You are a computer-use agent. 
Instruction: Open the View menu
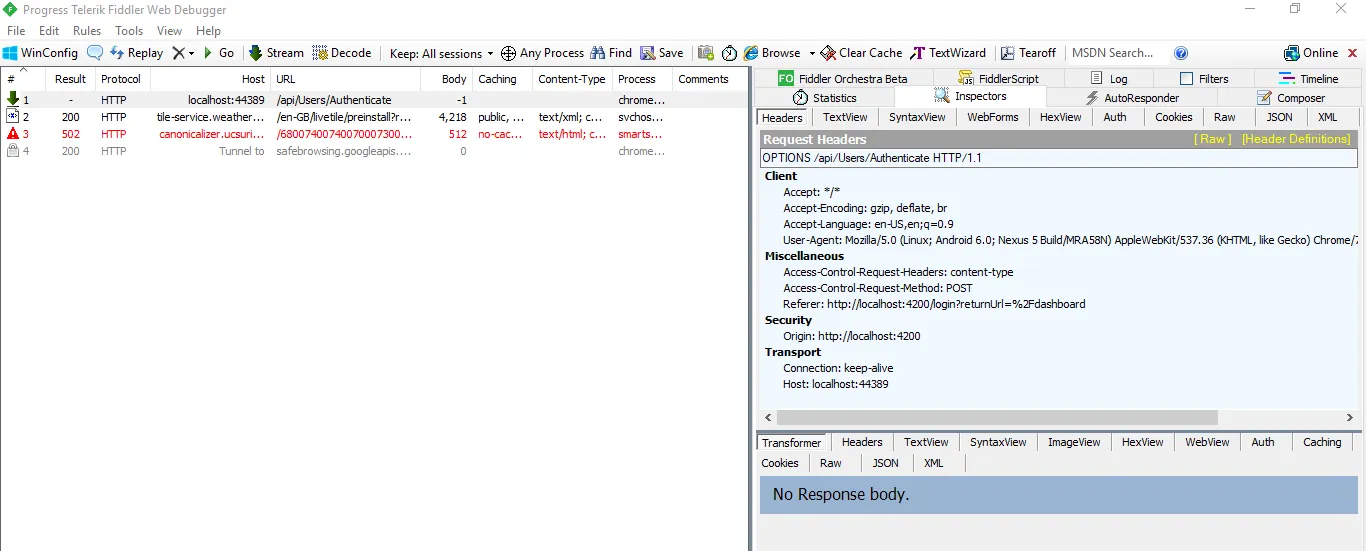[x=169, y=31]
